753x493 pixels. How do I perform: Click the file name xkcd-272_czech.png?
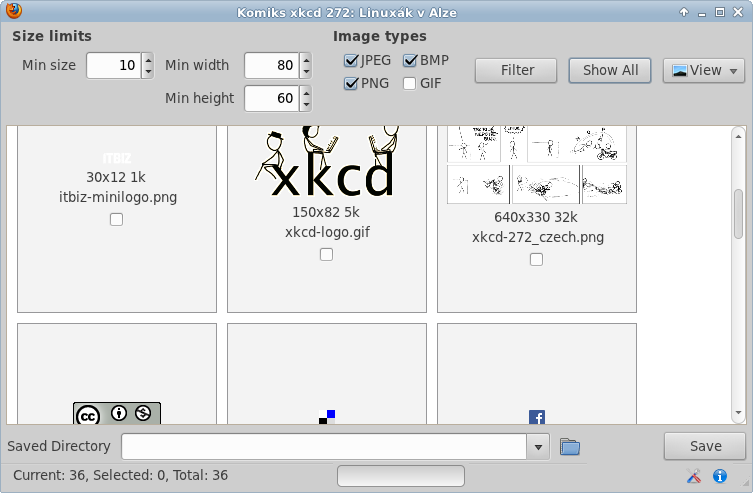pyautogui.click(x=538, y=237)
